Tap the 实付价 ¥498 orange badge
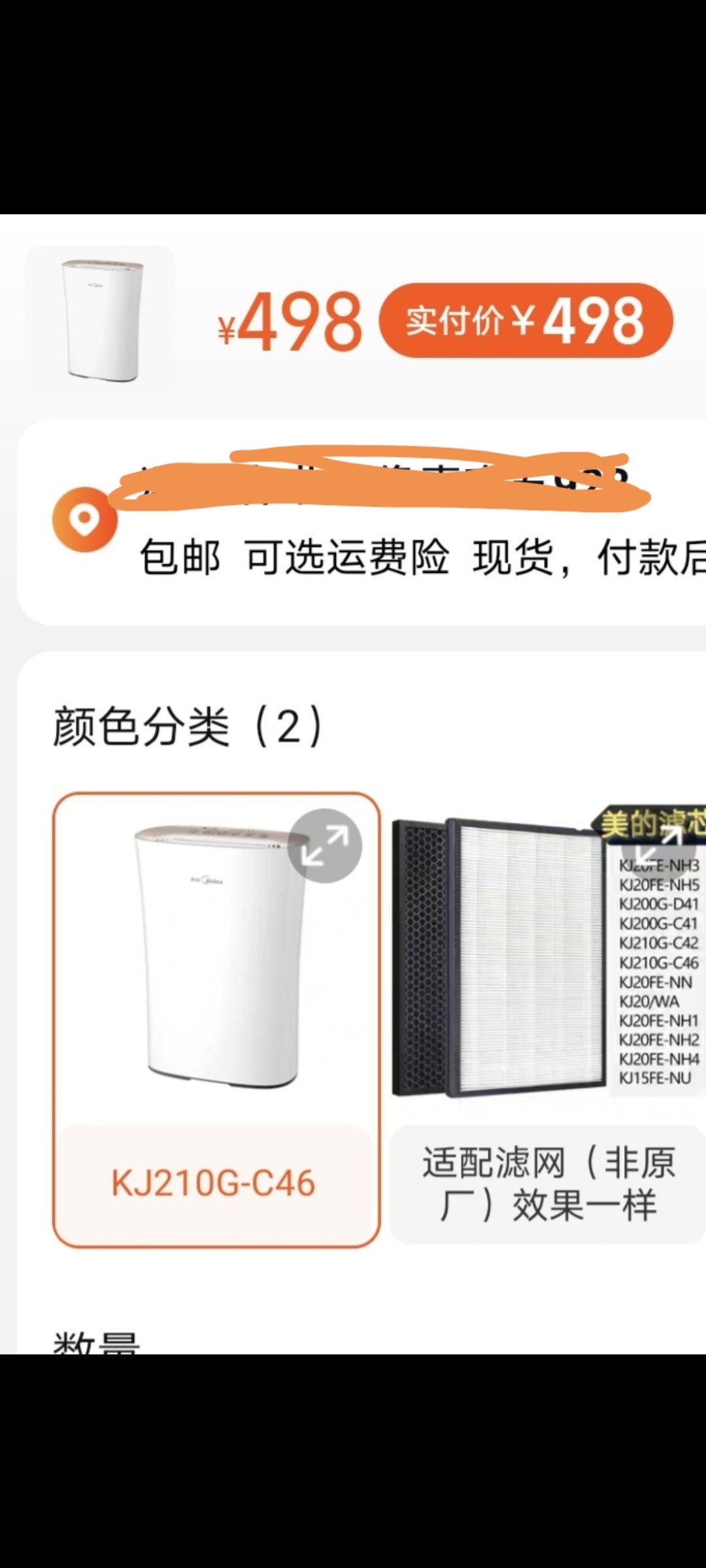 [526, 320]
